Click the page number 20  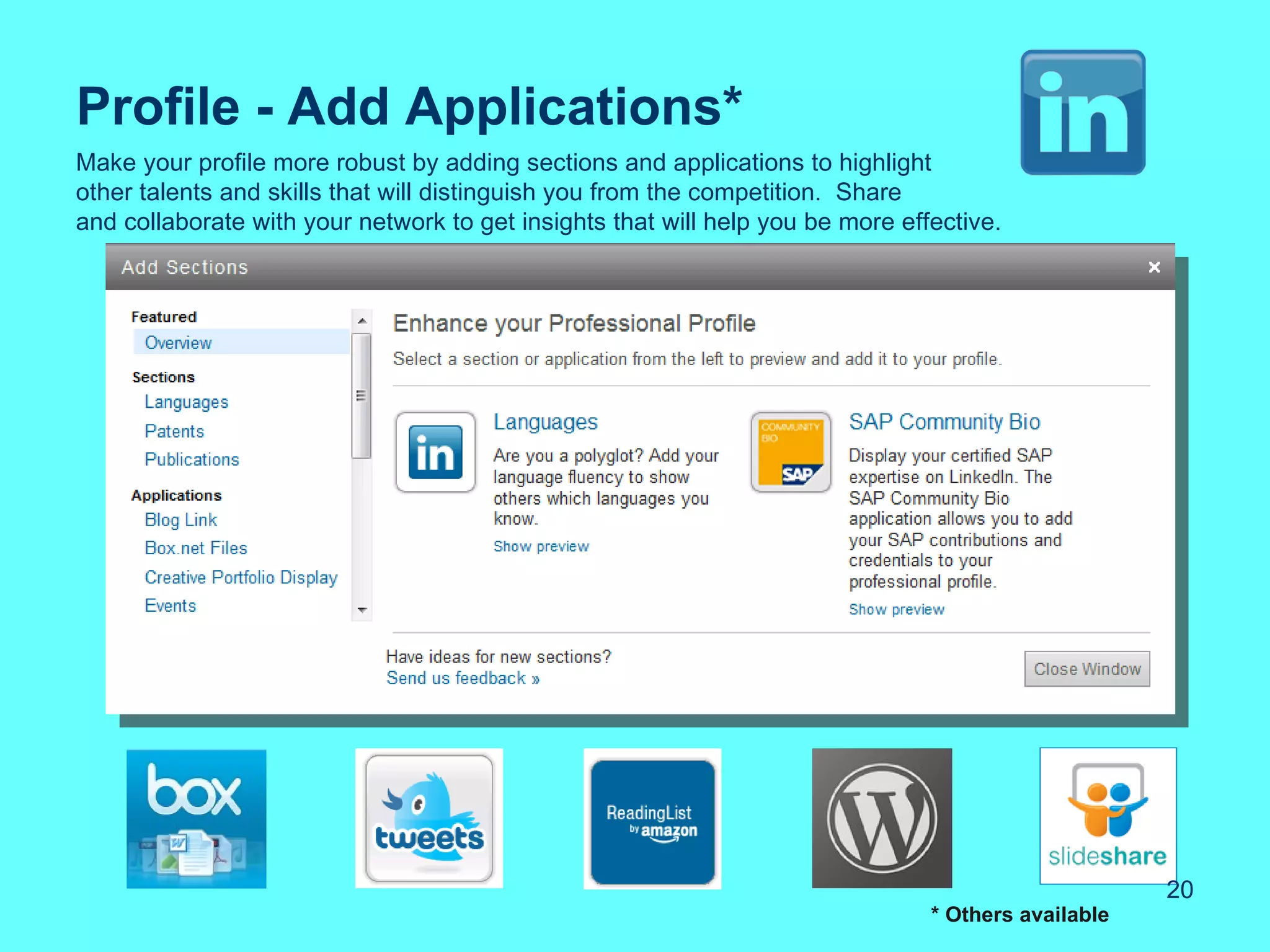pyautogui.click(x=1179, y=889)
